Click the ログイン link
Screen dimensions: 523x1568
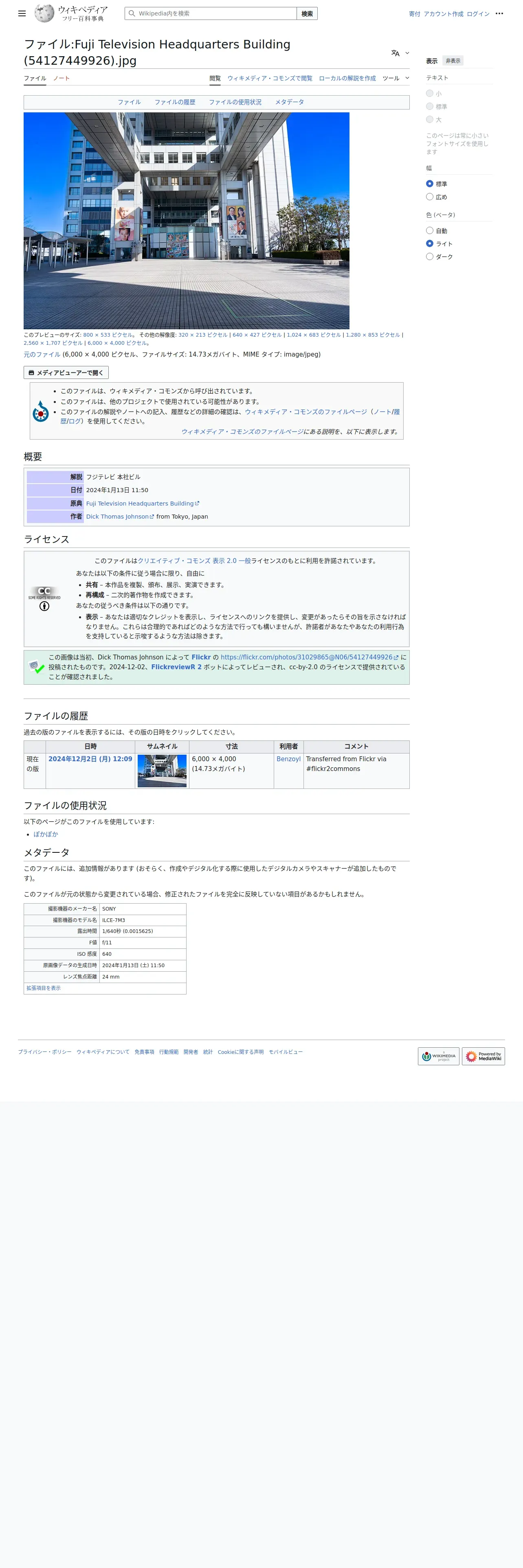pyautogui.click(x=478, y=13)
